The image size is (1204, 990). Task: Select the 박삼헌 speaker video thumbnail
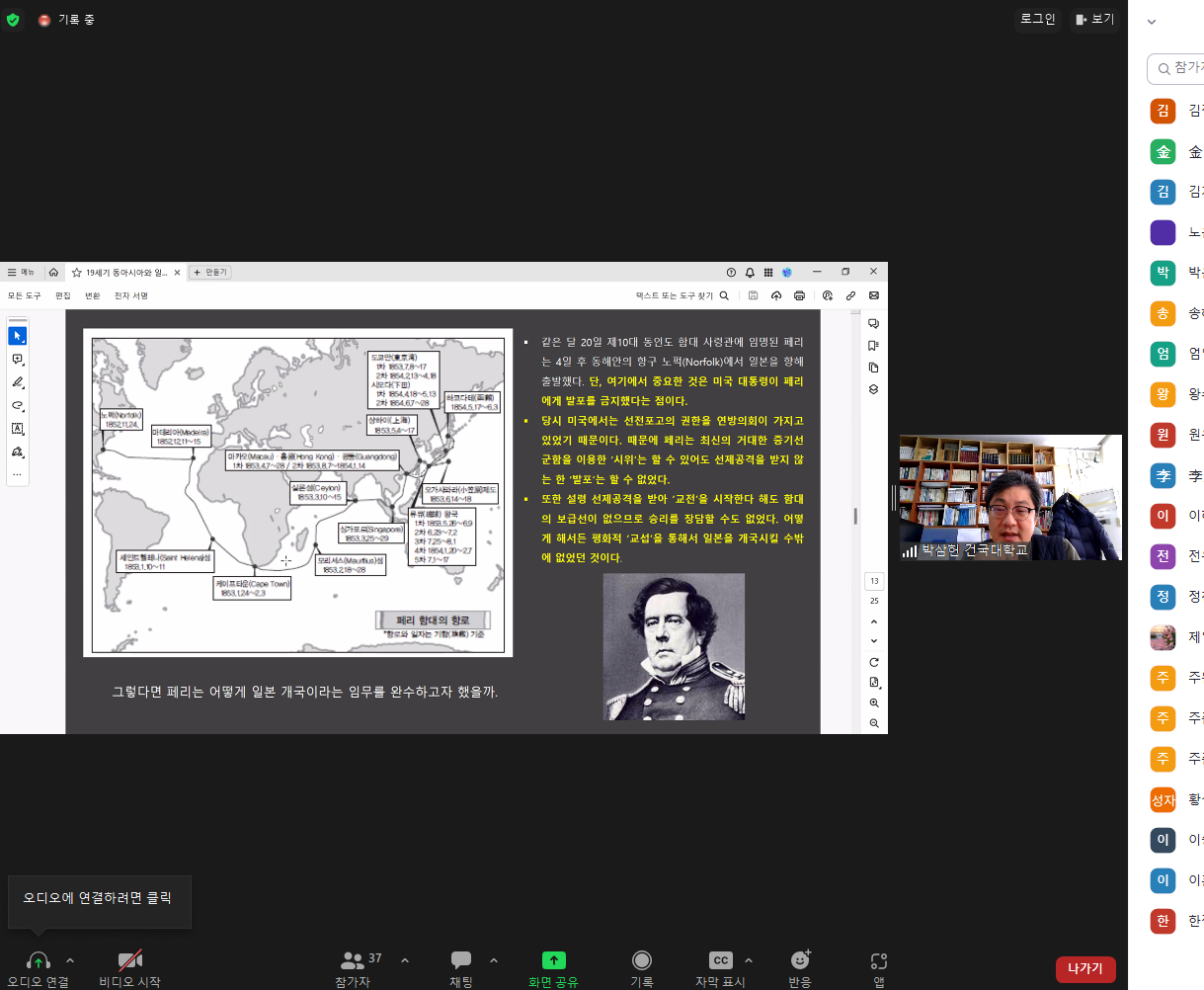click(1009, 498)
